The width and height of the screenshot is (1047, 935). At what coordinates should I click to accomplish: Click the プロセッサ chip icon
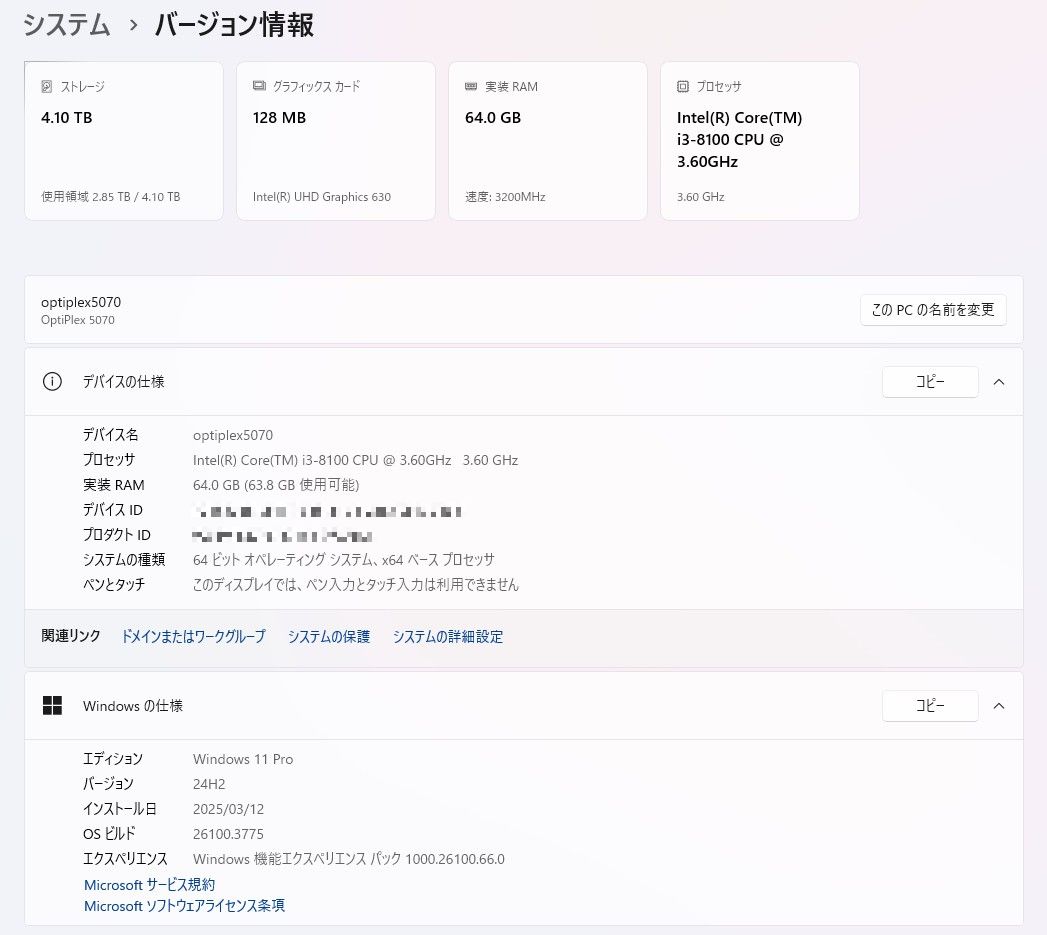[x=682, y=86]
